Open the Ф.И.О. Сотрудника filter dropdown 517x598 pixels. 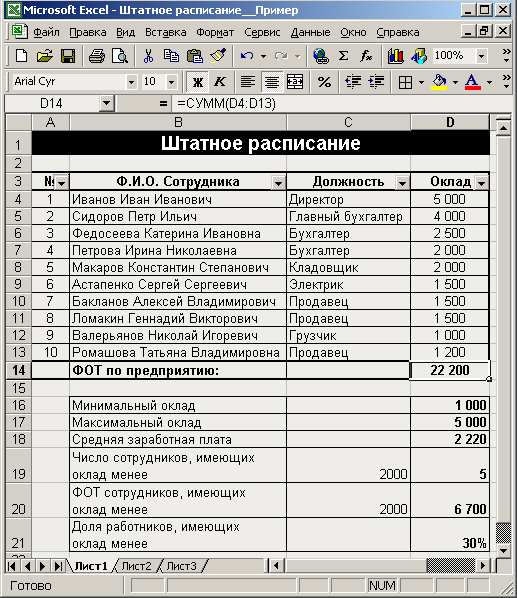point(278,183)
